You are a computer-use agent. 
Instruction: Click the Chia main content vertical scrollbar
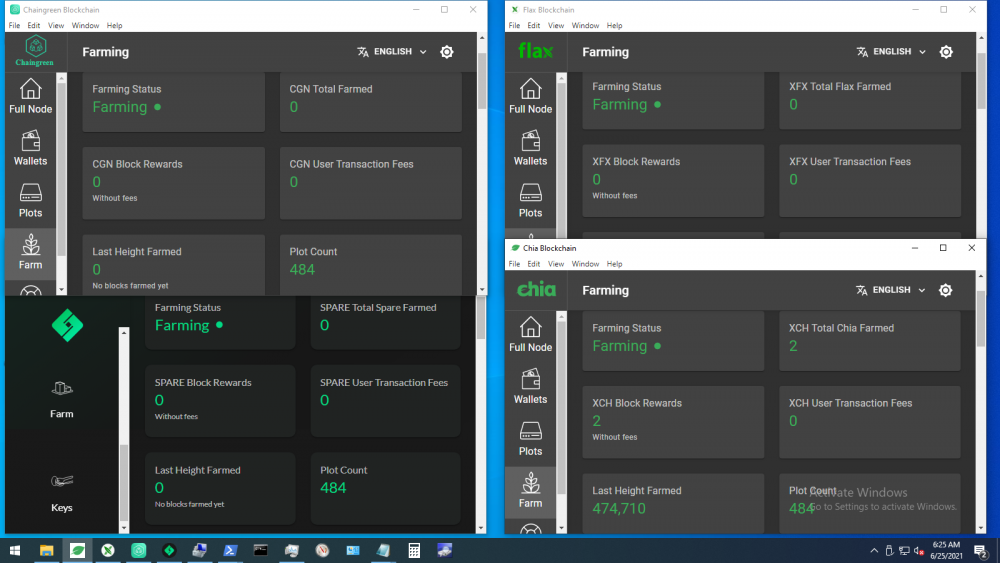click(x=981, y=402)
